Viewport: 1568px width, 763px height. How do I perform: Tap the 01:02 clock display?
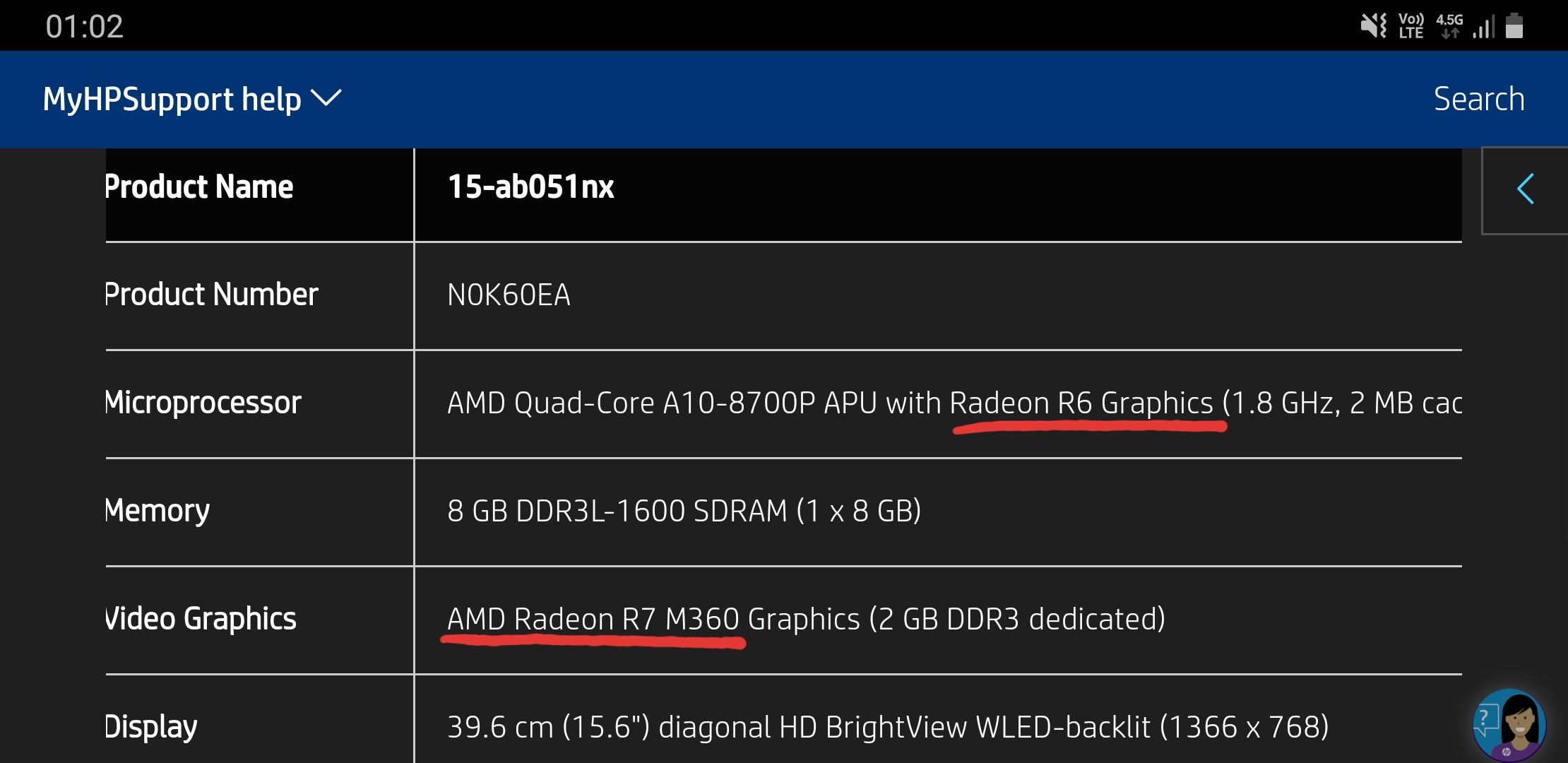pyautogui.click(x=84, y=27)
